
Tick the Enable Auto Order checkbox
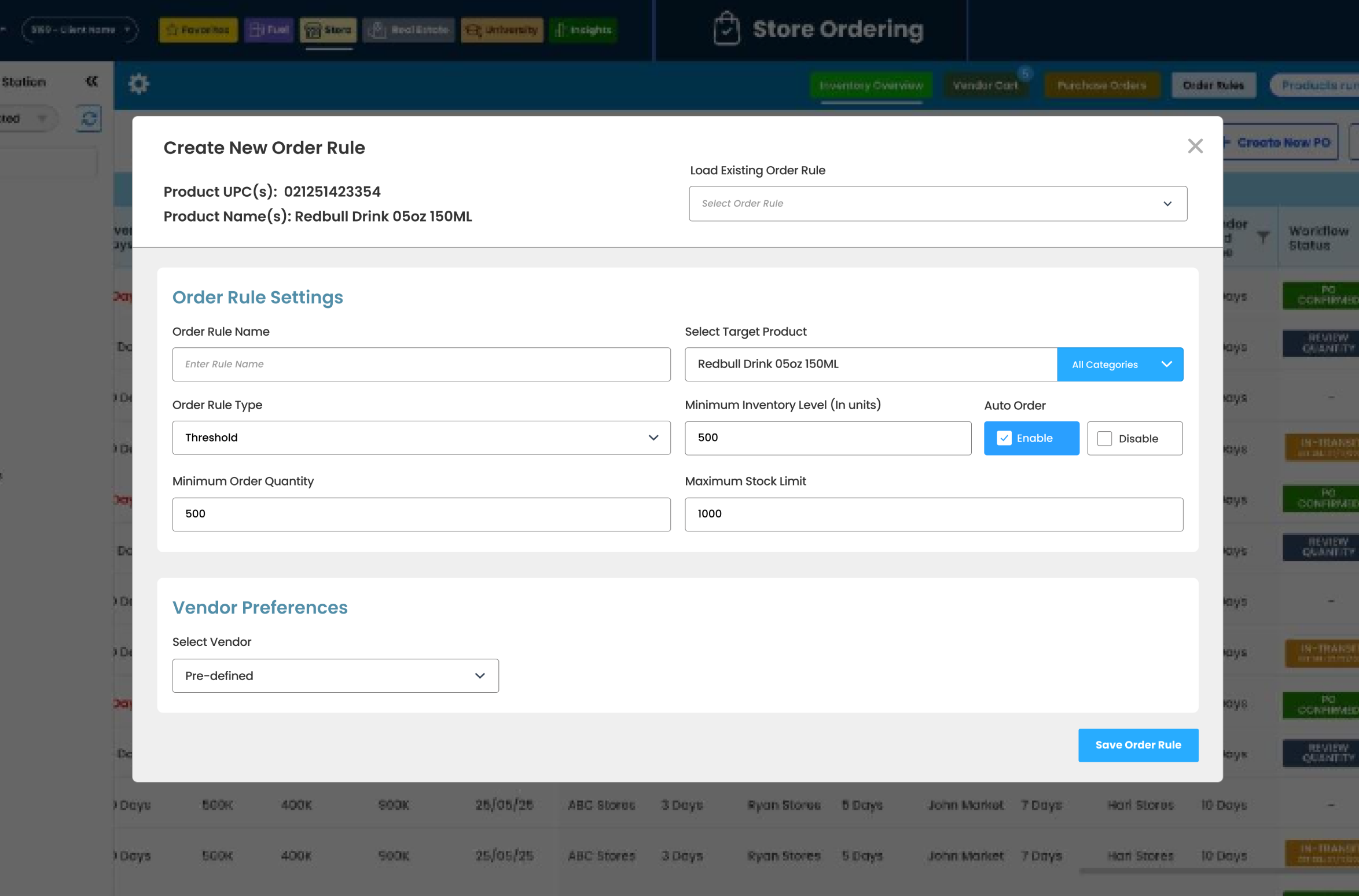click(1004, 438)
